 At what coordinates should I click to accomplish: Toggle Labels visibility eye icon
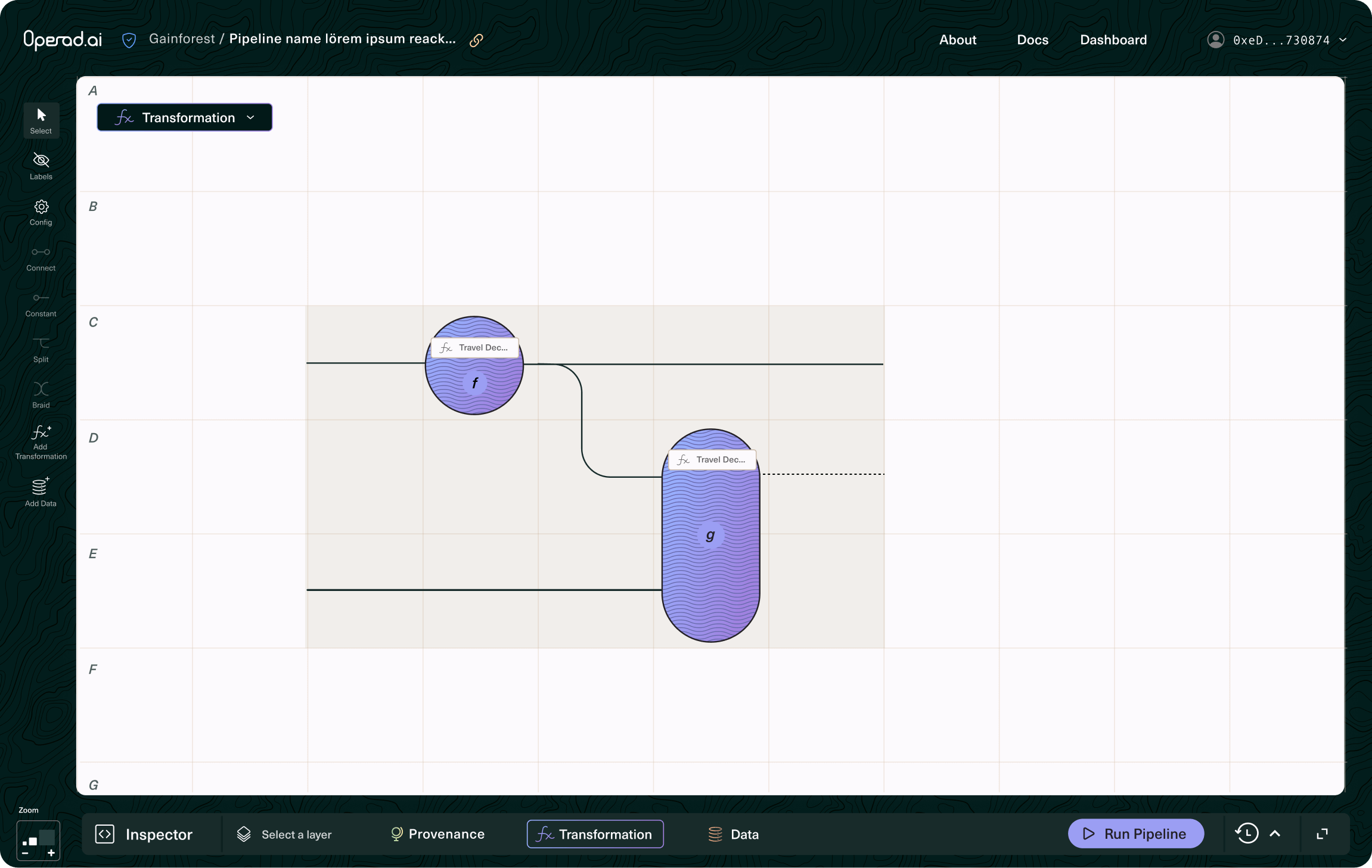[41, 161]
